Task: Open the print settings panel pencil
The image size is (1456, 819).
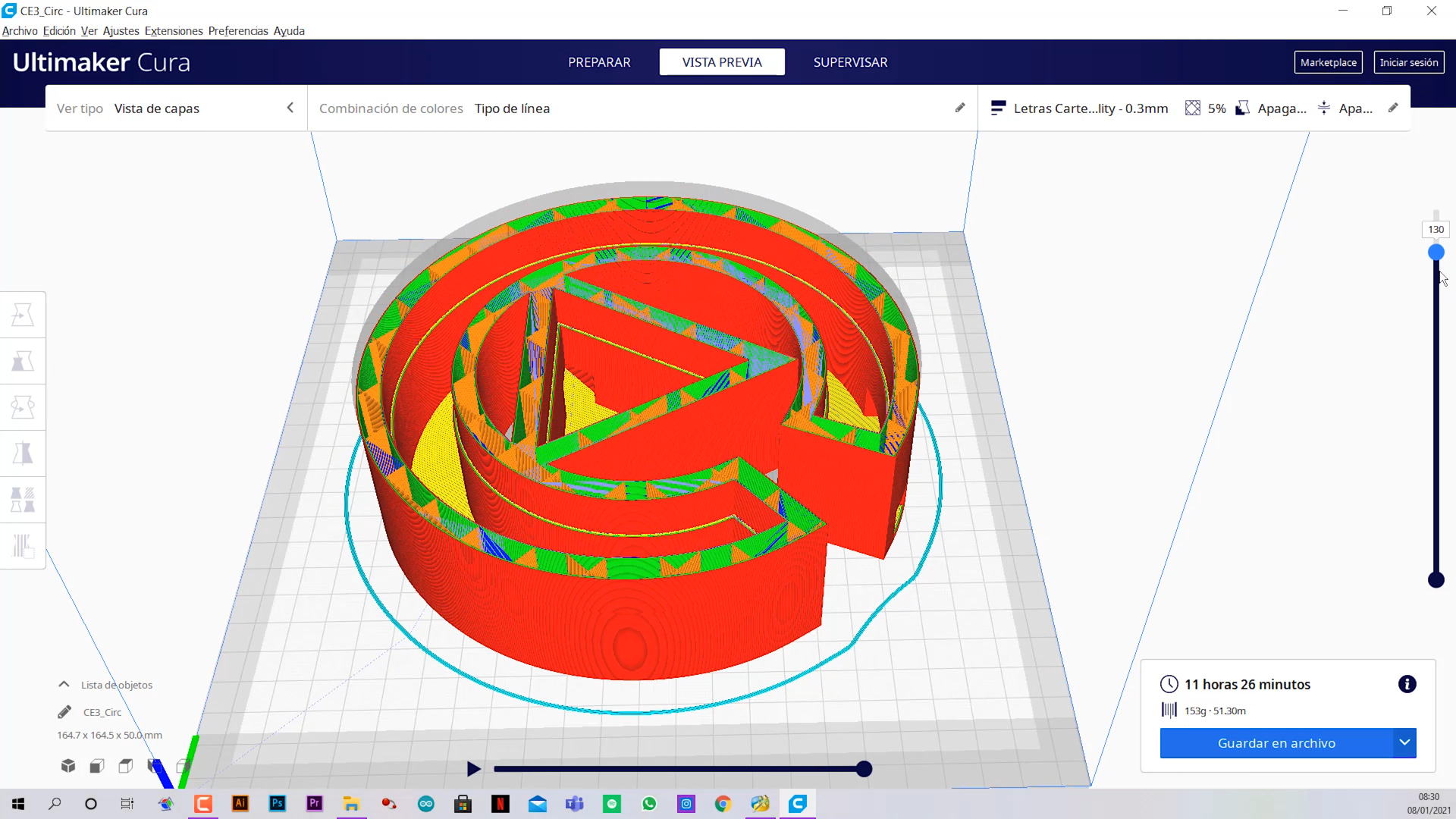Action: pyautogui.click(x=1393, y=108)
